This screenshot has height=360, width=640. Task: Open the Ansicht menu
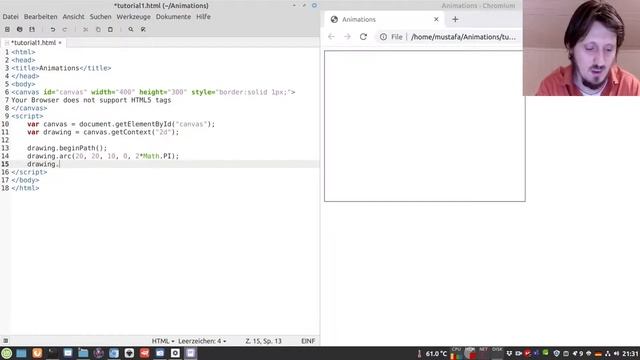pos(73,17)
